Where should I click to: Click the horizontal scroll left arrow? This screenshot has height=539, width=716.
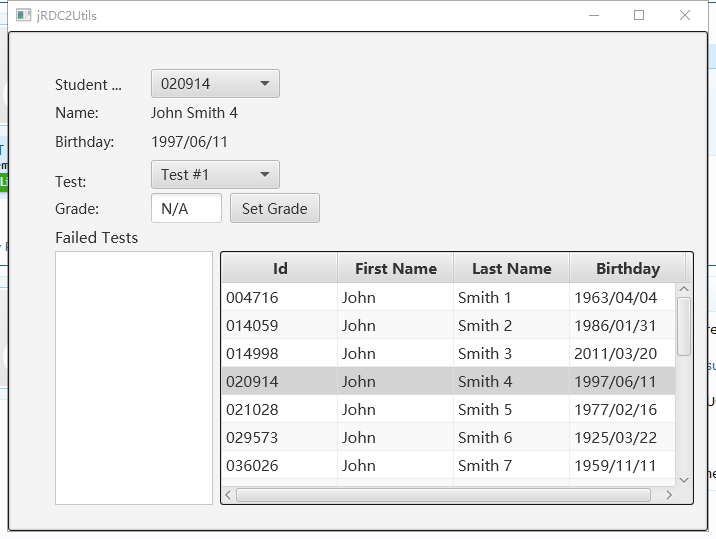click(228, 495)
